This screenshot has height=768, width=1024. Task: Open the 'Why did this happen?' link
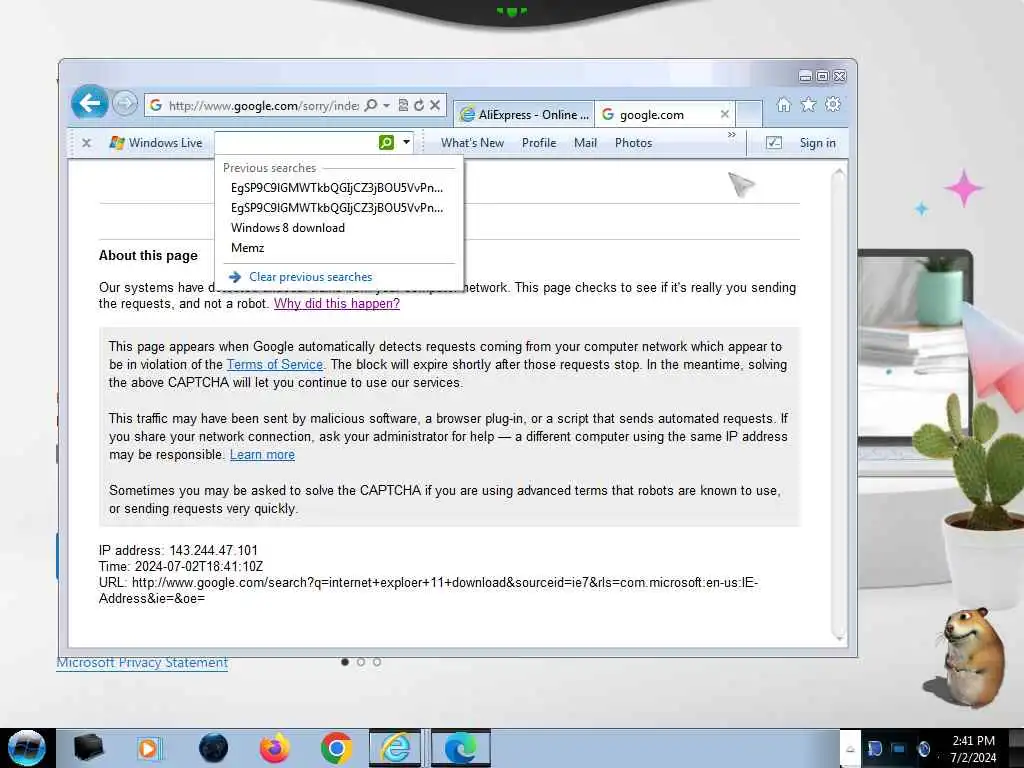[336, 304]
